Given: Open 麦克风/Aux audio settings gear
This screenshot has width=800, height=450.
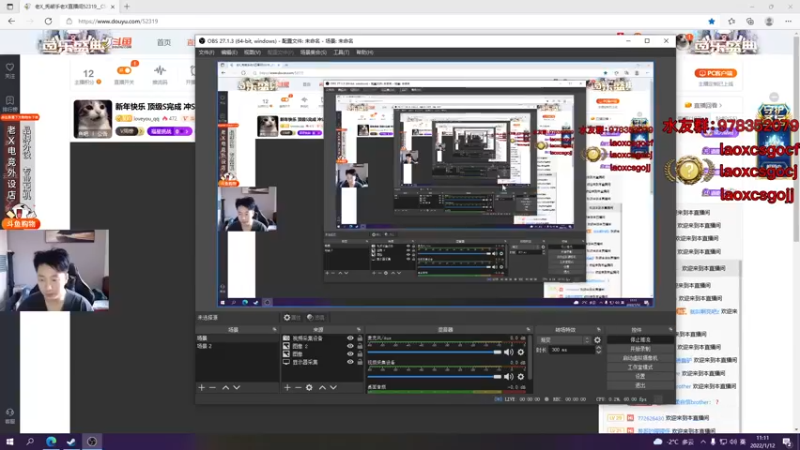Looking at the screenshot, I should point(520,352).
